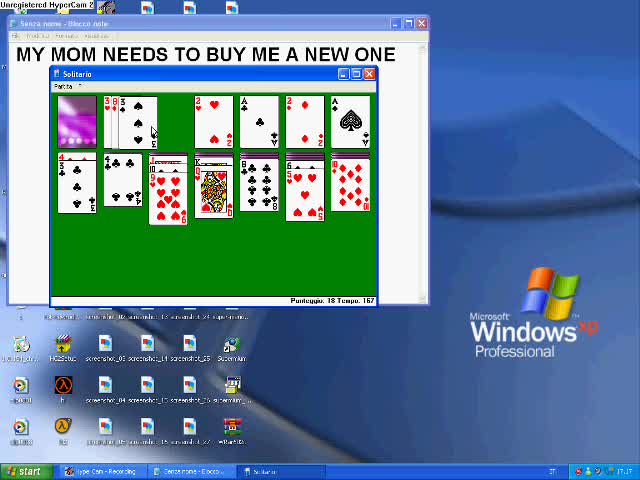Select the 3 of spades waste card
640x480 pixels.
coord(140,122)
